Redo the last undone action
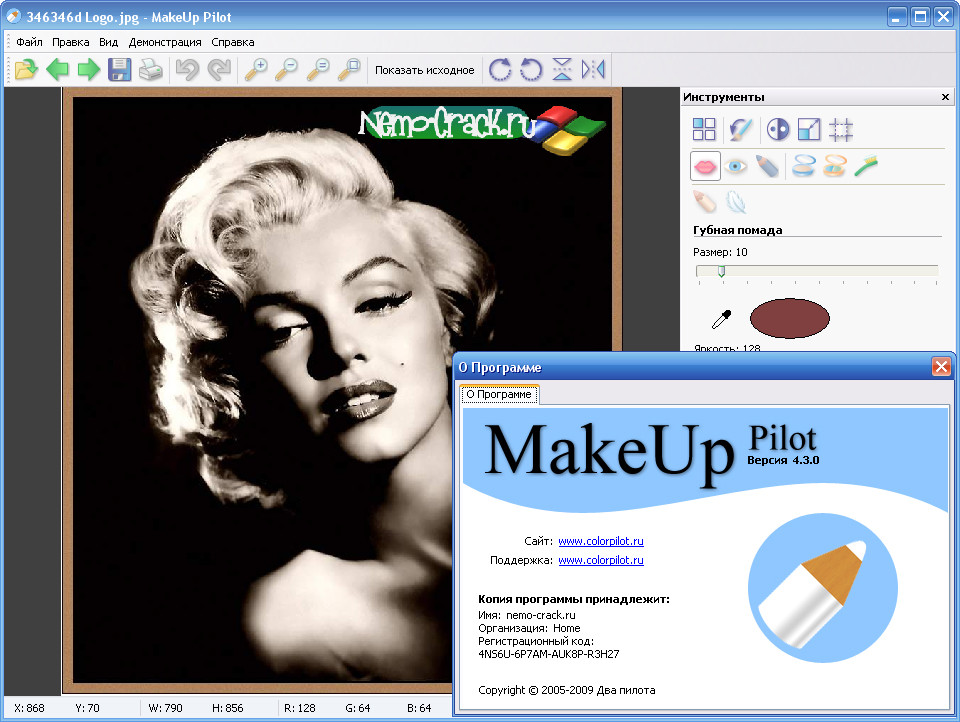The image size is (960, 722). pyautogui.click(x=219, y=69)
